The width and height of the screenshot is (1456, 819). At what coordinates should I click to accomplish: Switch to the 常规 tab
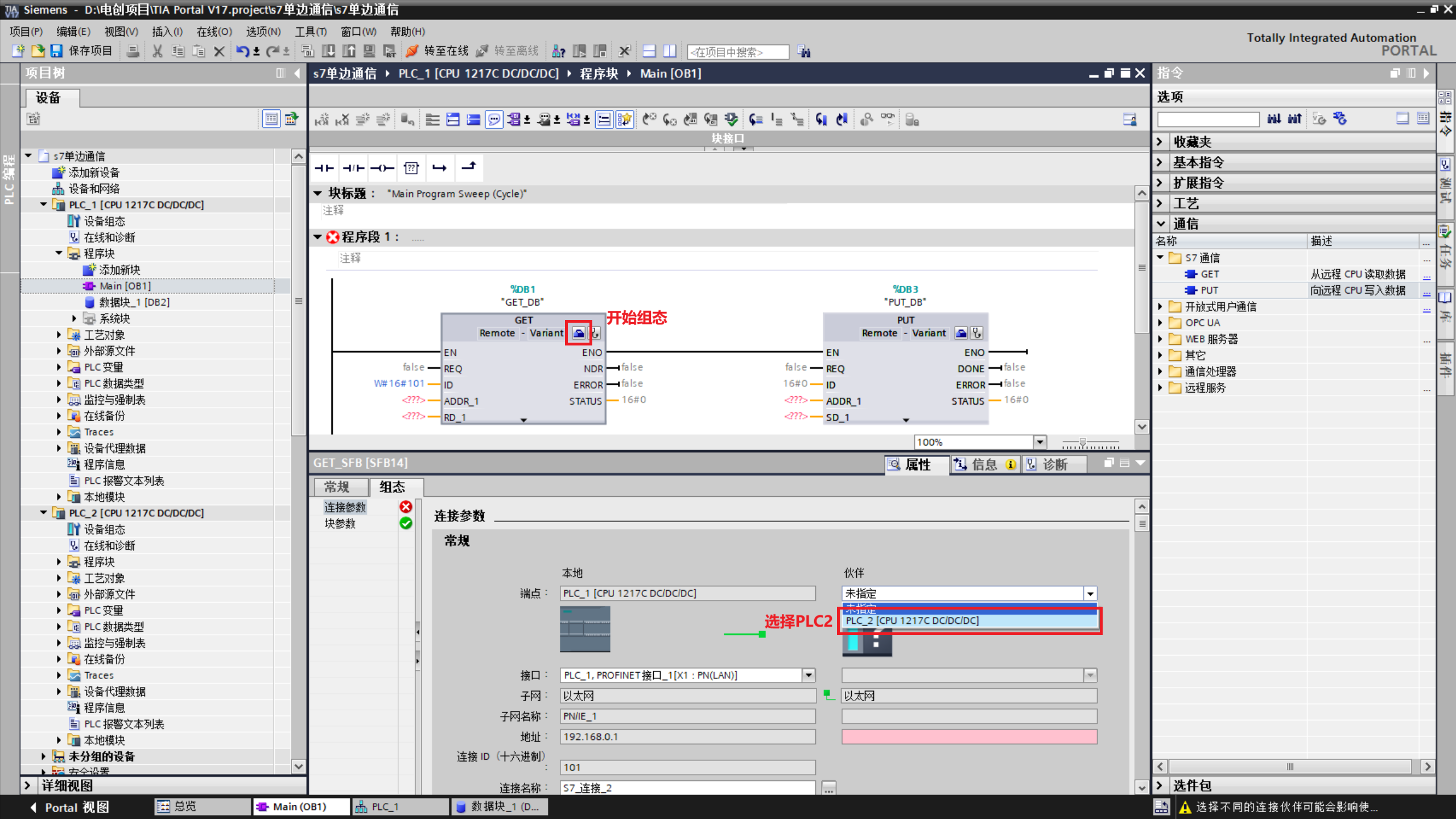coord(337,487)
